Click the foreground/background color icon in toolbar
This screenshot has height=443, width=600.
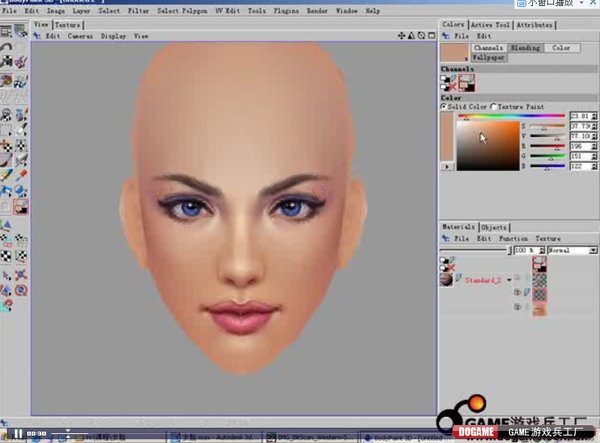pos(21,206)
